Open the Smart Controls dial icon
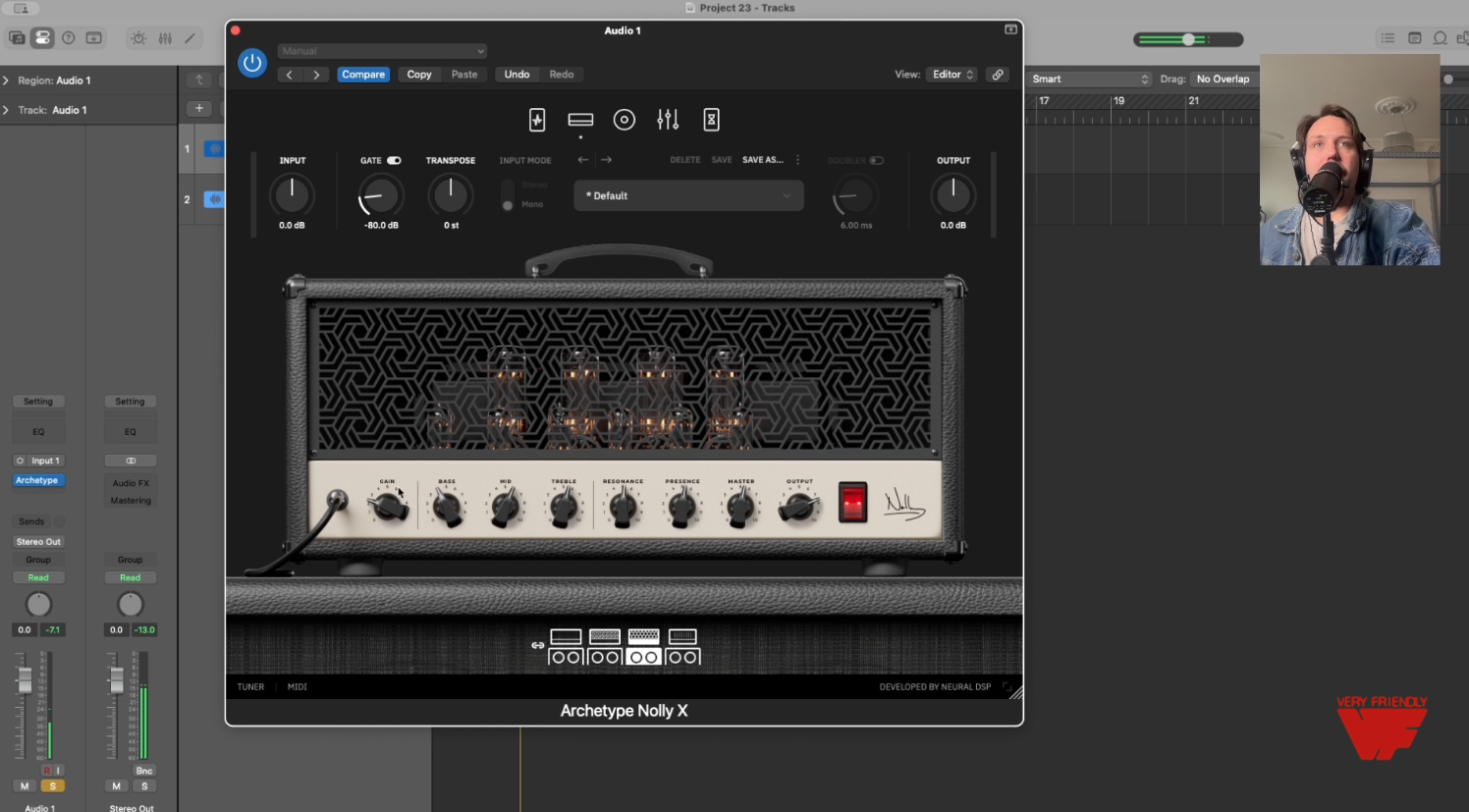Viewport: 1469px width, 812px height. click(138, 38)
